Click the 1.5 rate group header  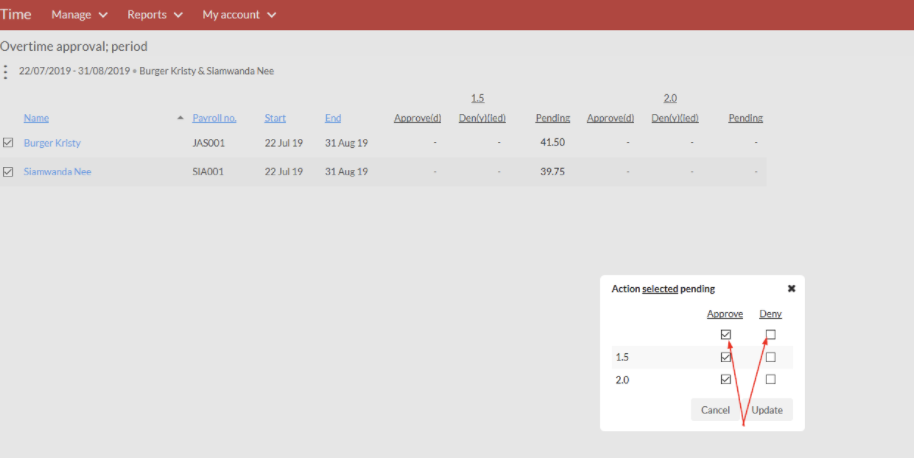point(477,98)
